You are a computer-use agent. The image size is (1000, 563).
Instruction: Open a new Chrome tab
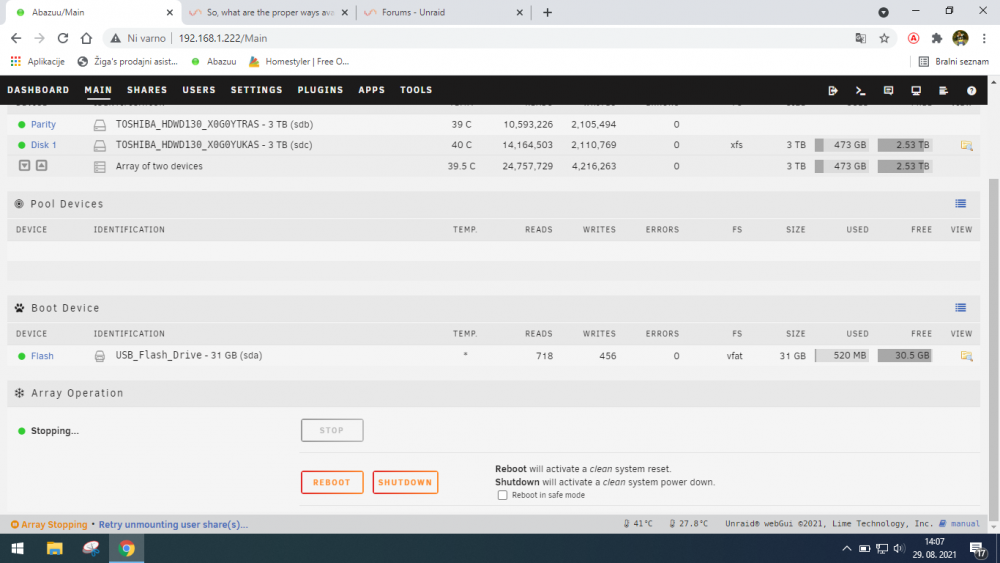click(547, 12)
